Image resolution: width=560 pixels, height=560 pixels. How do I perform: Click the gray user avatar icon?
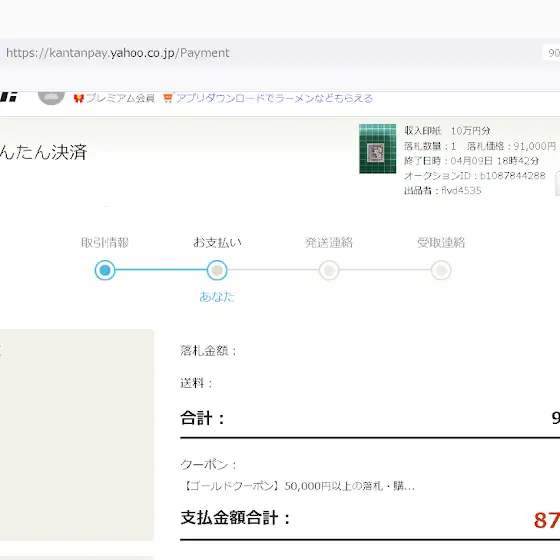(x=51, y=96)
